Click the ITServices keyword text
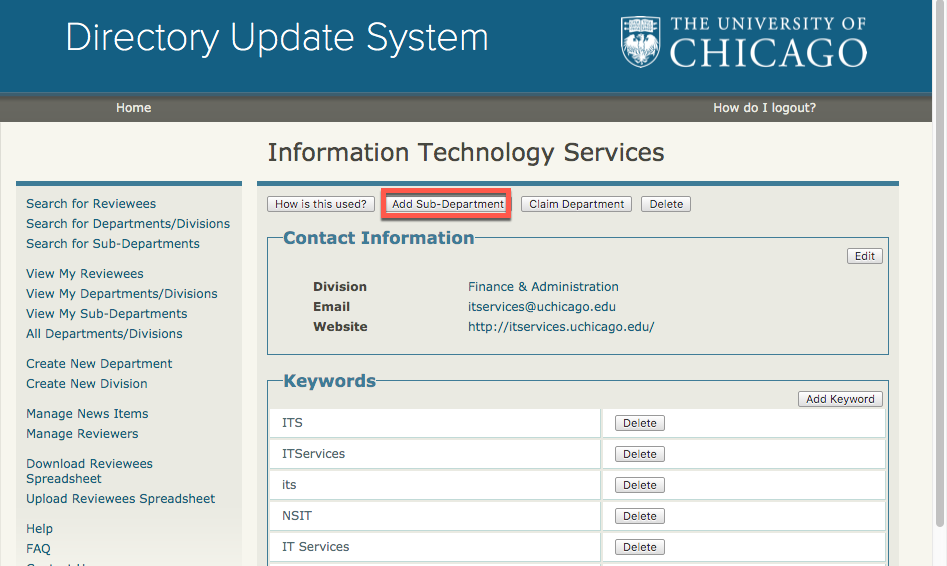The height and width of the screenshot is (566, 947). pos(313,454)
